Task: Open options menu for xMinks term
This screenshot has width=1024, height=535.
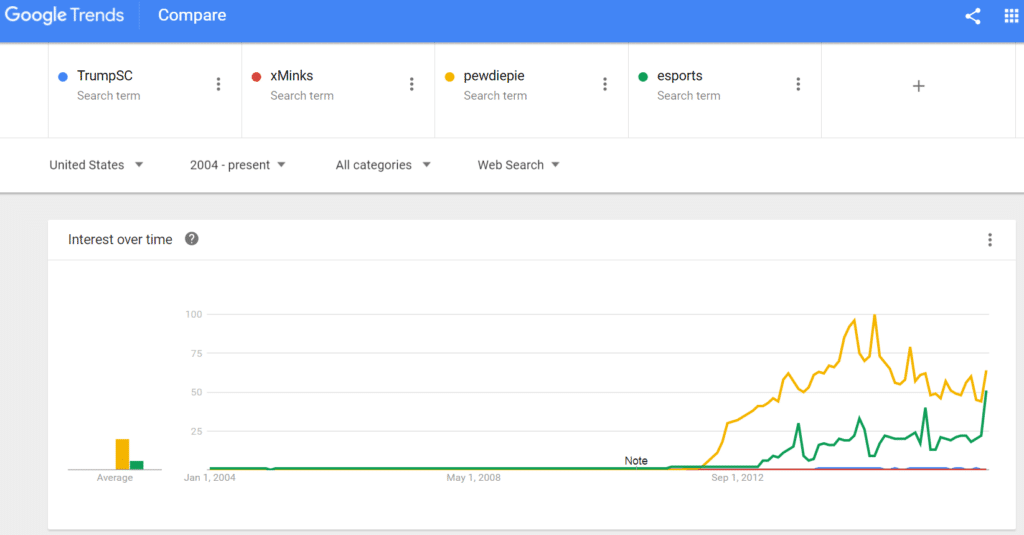Action: 411,84
